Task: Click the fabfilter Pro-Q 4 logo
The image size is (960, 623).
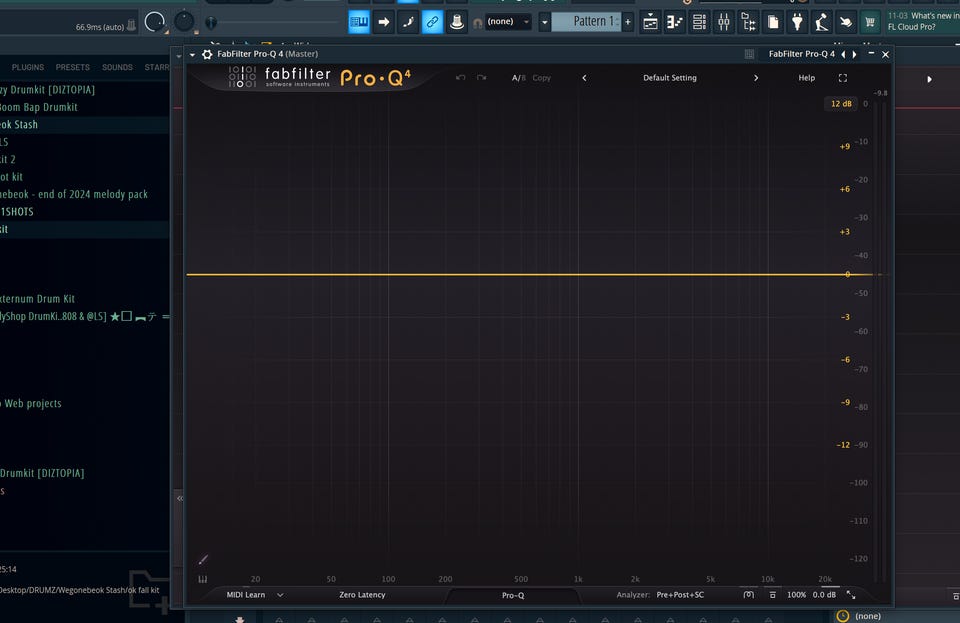Action: coord(320,78)
